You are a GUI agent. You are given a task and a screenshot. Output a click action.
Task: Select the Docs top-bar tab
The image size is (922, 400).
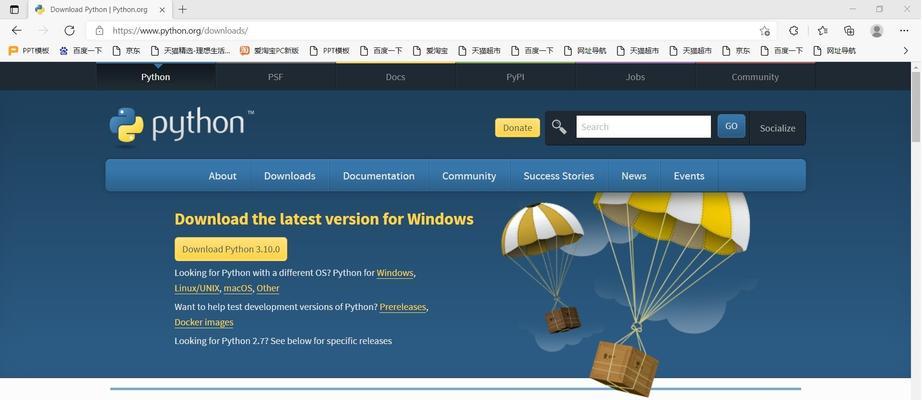396,76
